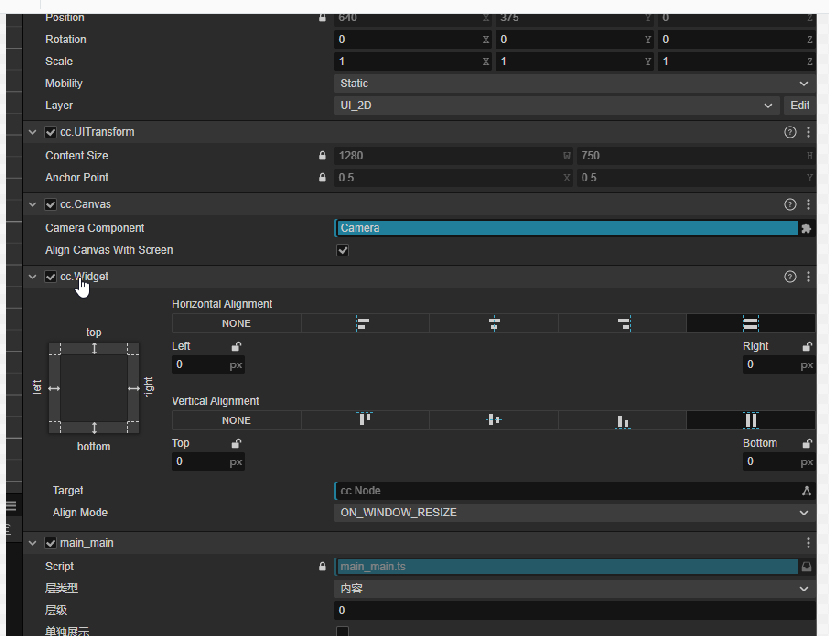Select NONE for Vertical Alignment
Screen dimensions: 829x636
click(236, 420)
